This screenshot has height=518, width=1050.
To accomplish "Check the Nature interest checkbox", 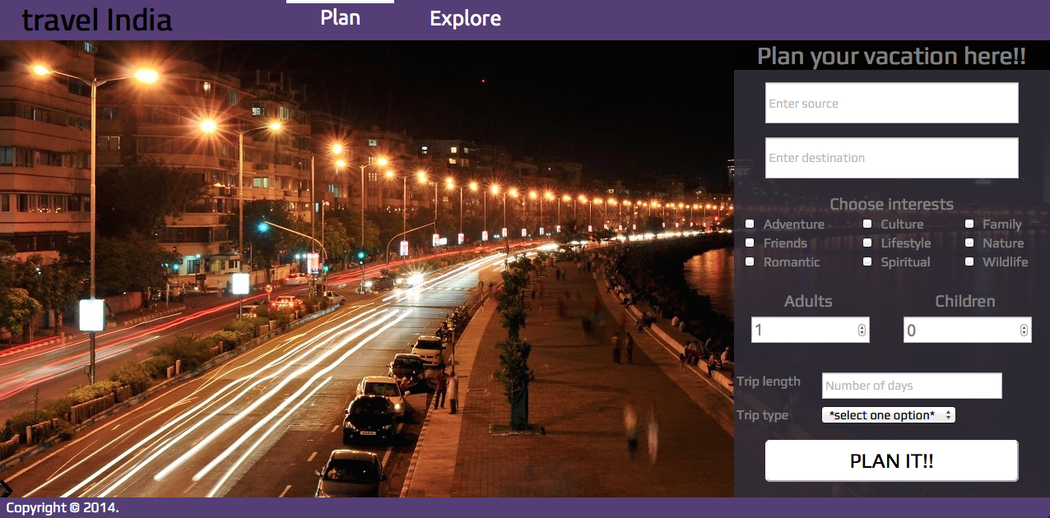I will pyautogui.click(x=969, y=243).
